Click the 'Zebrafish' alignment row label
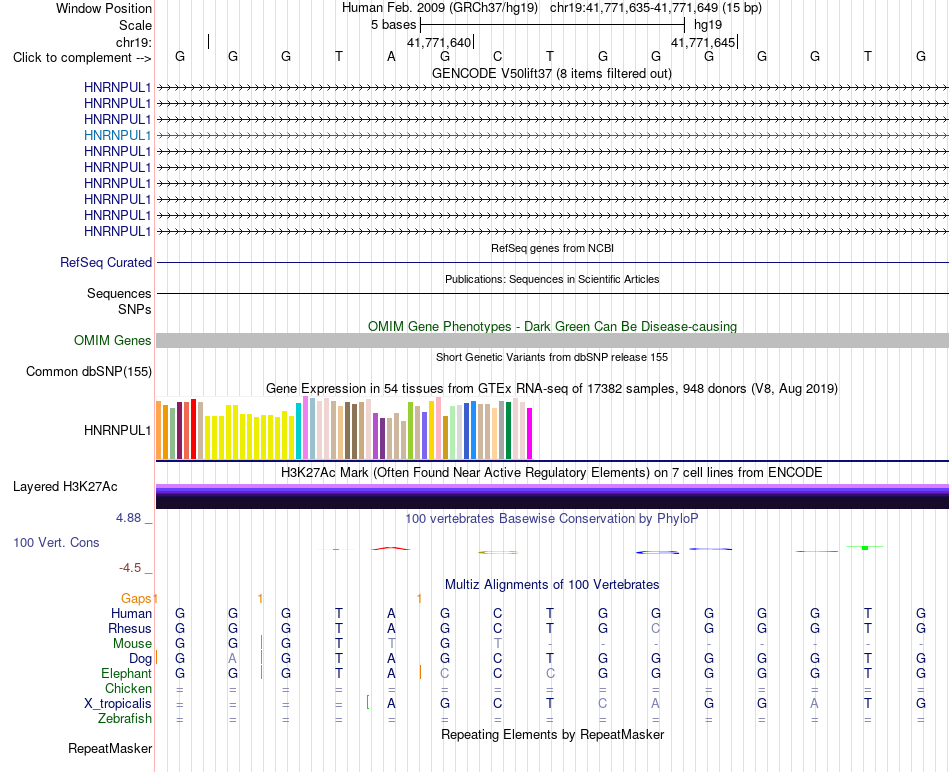The width and height of the screenshot is (950, 772). (x=125, y=719)
